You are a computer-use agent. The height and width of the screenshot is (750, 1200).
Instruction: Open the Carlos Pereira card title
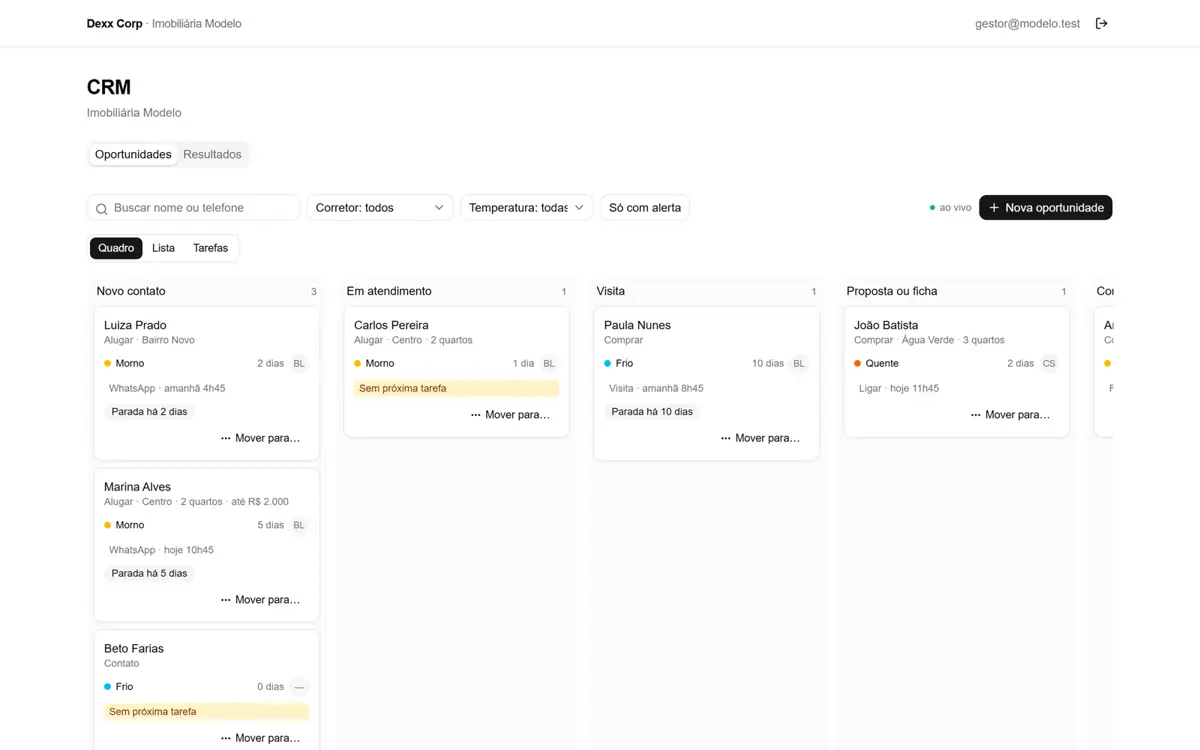[x=391, y=325]
